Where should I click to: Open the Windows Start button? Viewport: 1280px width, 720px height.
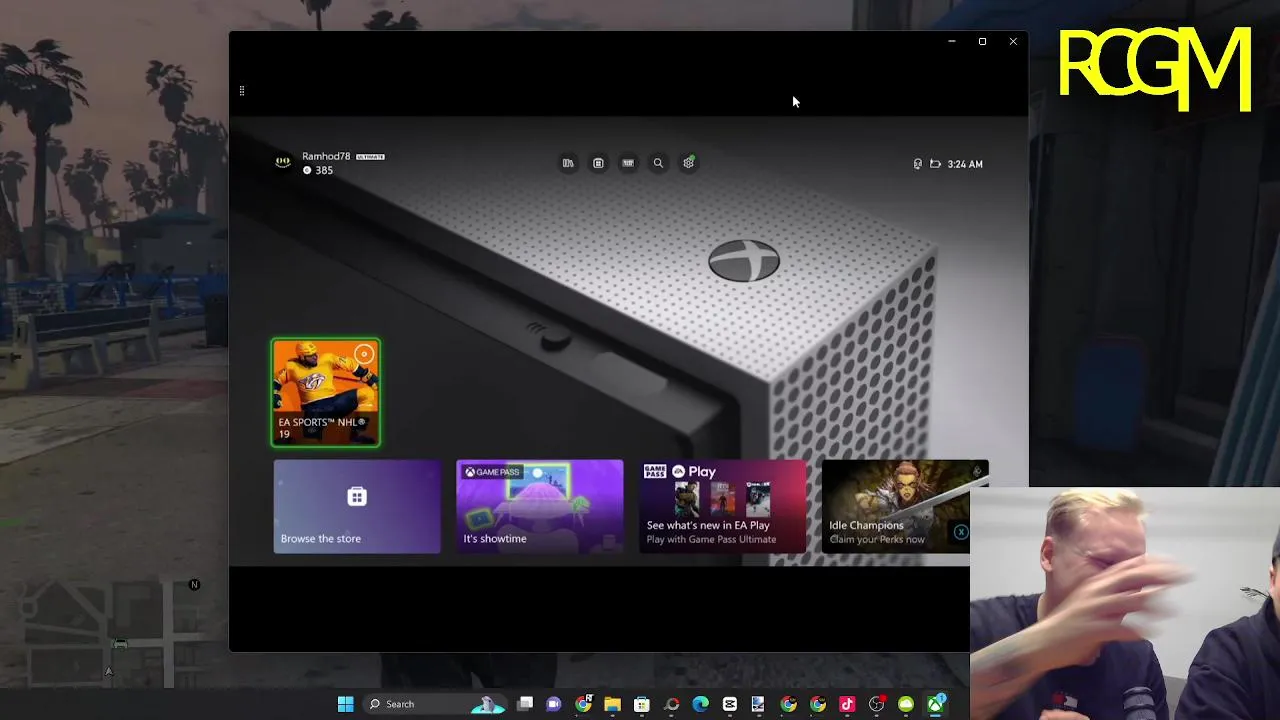tap(346, 704)
